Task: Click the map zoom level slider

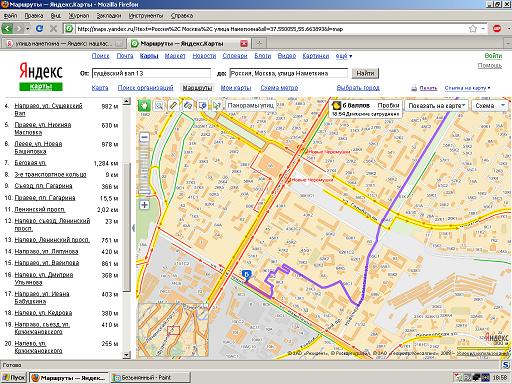Action: [x=144, y=171]
